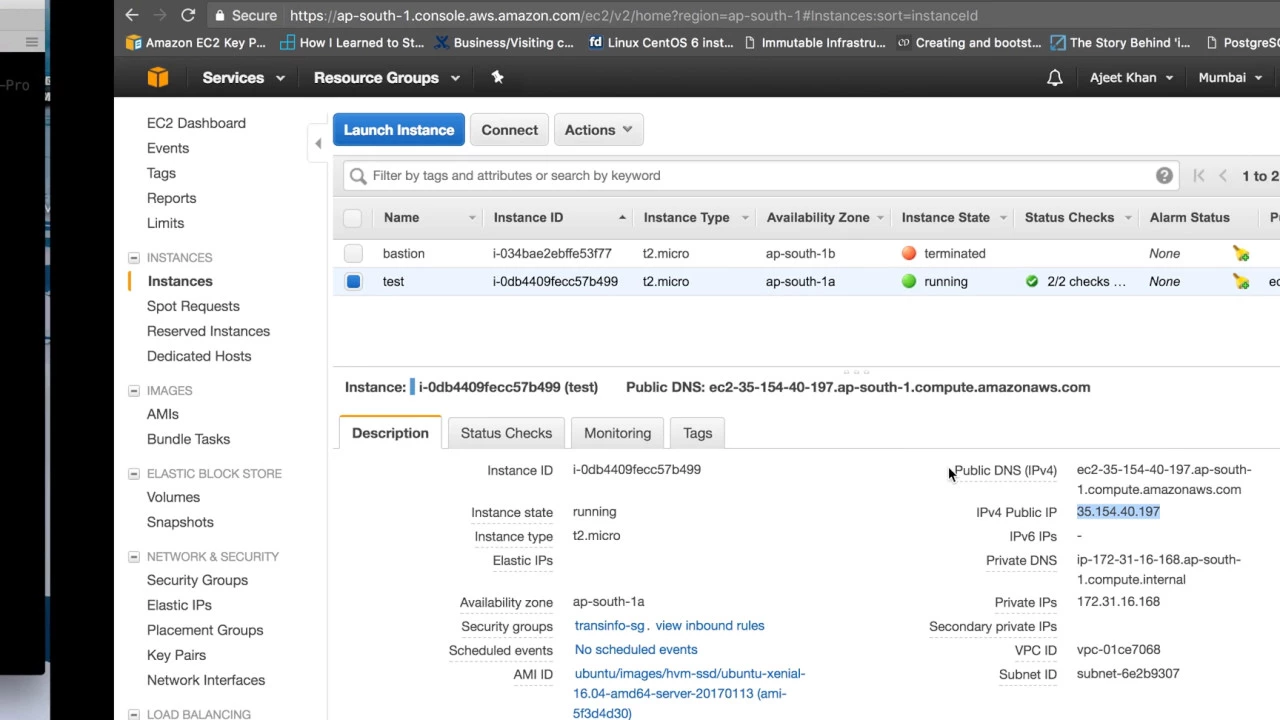Open the Immutable Infrastru... bookmark
The width and height of the screenshot is (1280, 720).
(x=815, y=42)
